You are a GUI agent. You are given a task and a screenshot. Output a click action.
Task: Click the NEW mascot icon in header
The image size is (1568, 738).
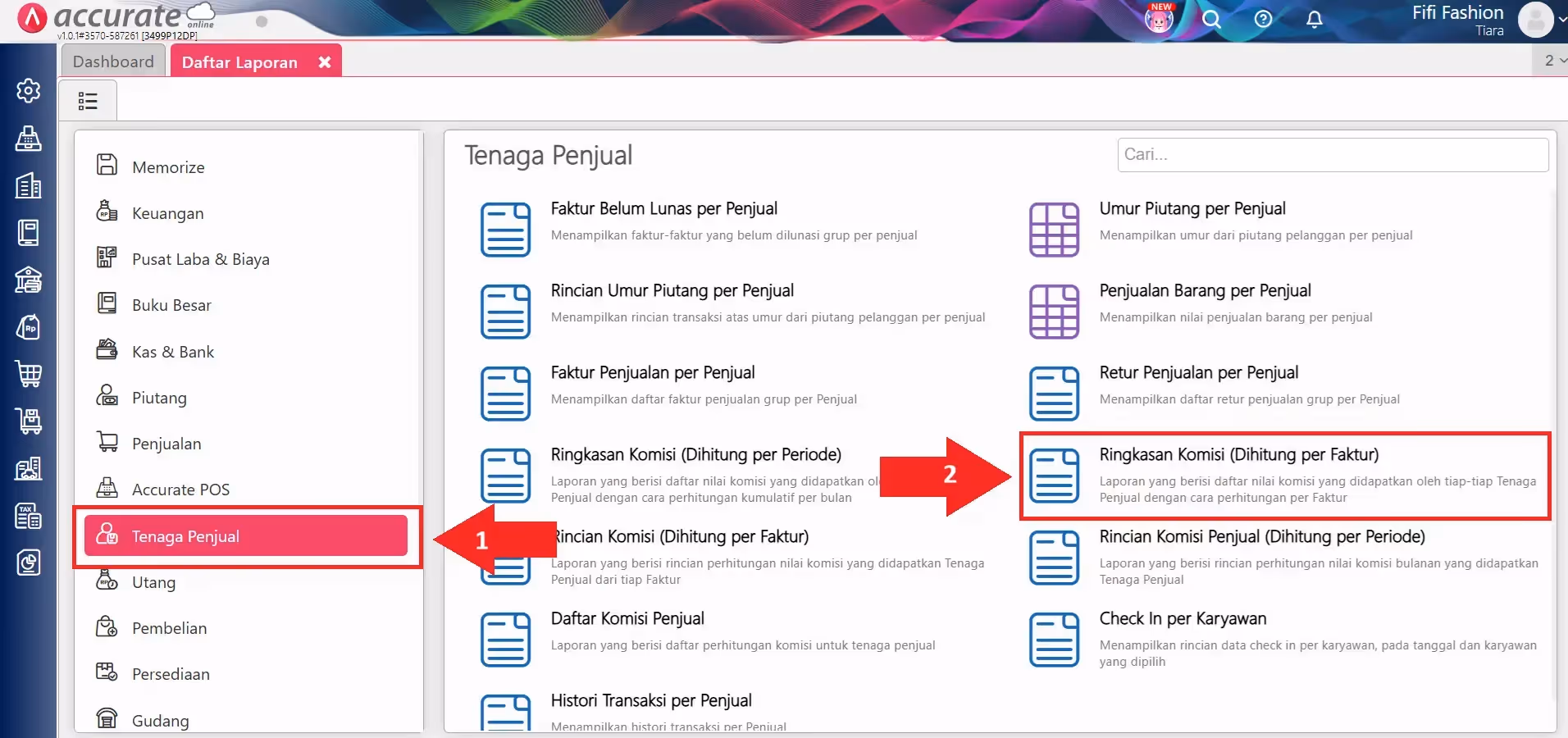(x=1160, y=18)
